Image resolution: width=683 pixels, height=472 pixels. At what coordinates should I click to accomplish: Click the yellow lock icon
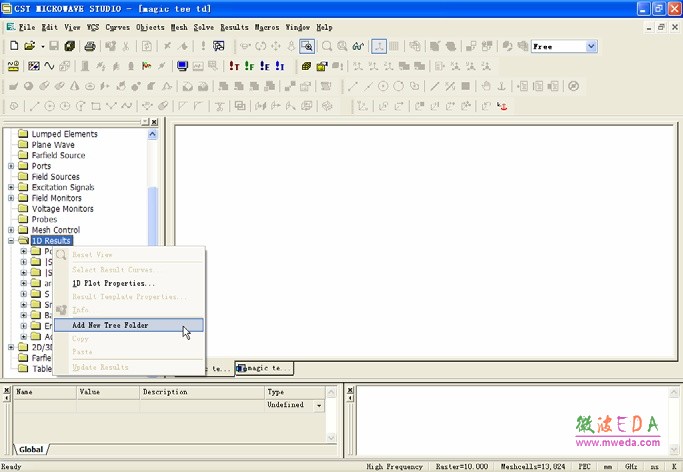pos(322,66)
